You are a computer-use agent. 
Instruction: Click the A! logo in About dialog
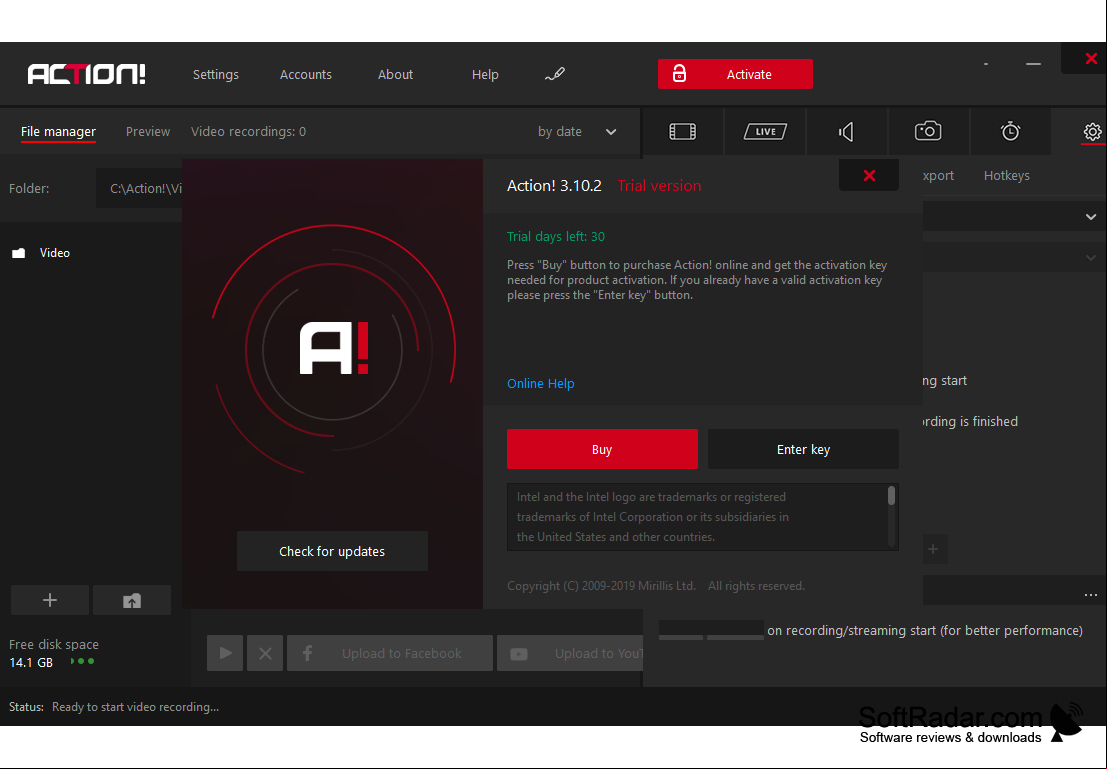(334, 349)
